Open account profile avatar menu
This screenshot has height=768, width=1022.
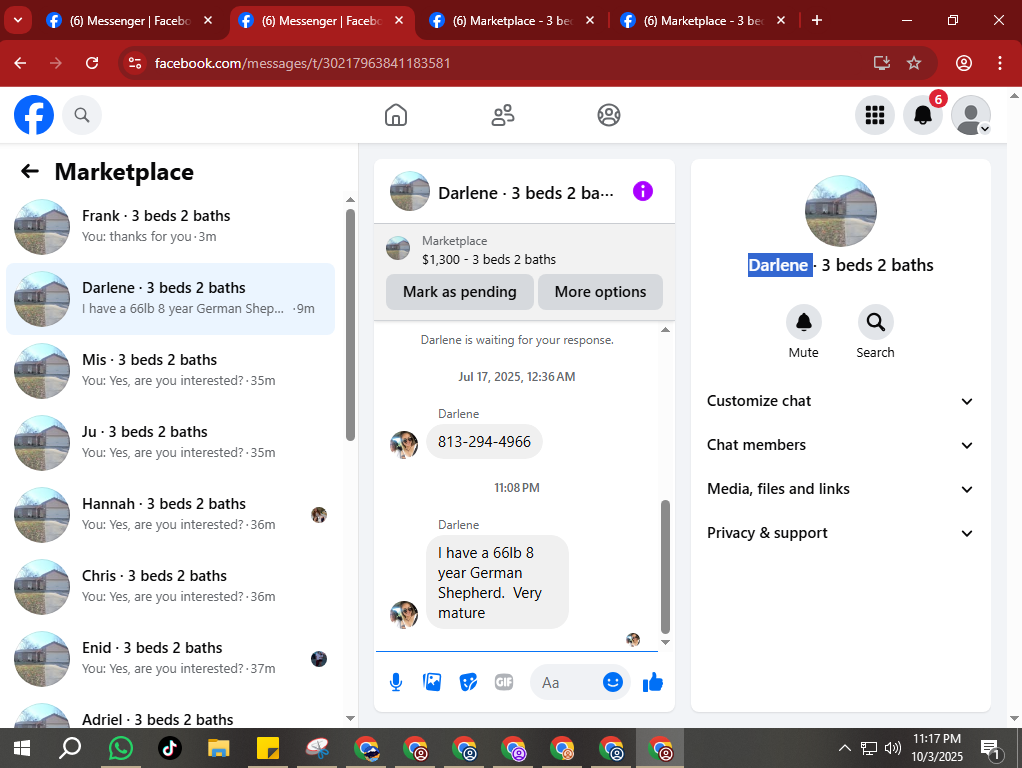(x=971, y=115)
